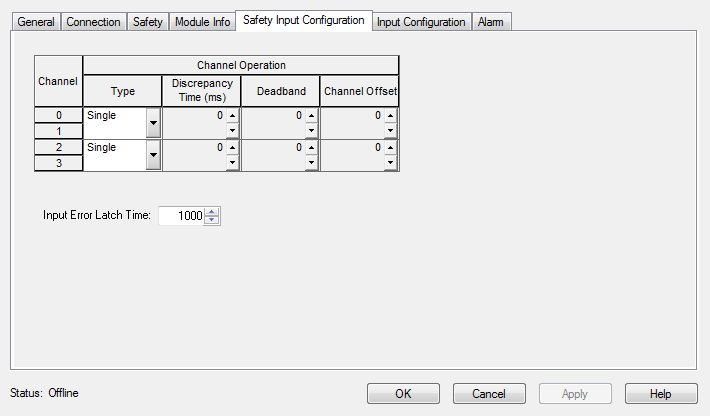Screen dimensions: 710x416
Task: Click the Input Error Latch Time field
Action: (x=181, y=216)
